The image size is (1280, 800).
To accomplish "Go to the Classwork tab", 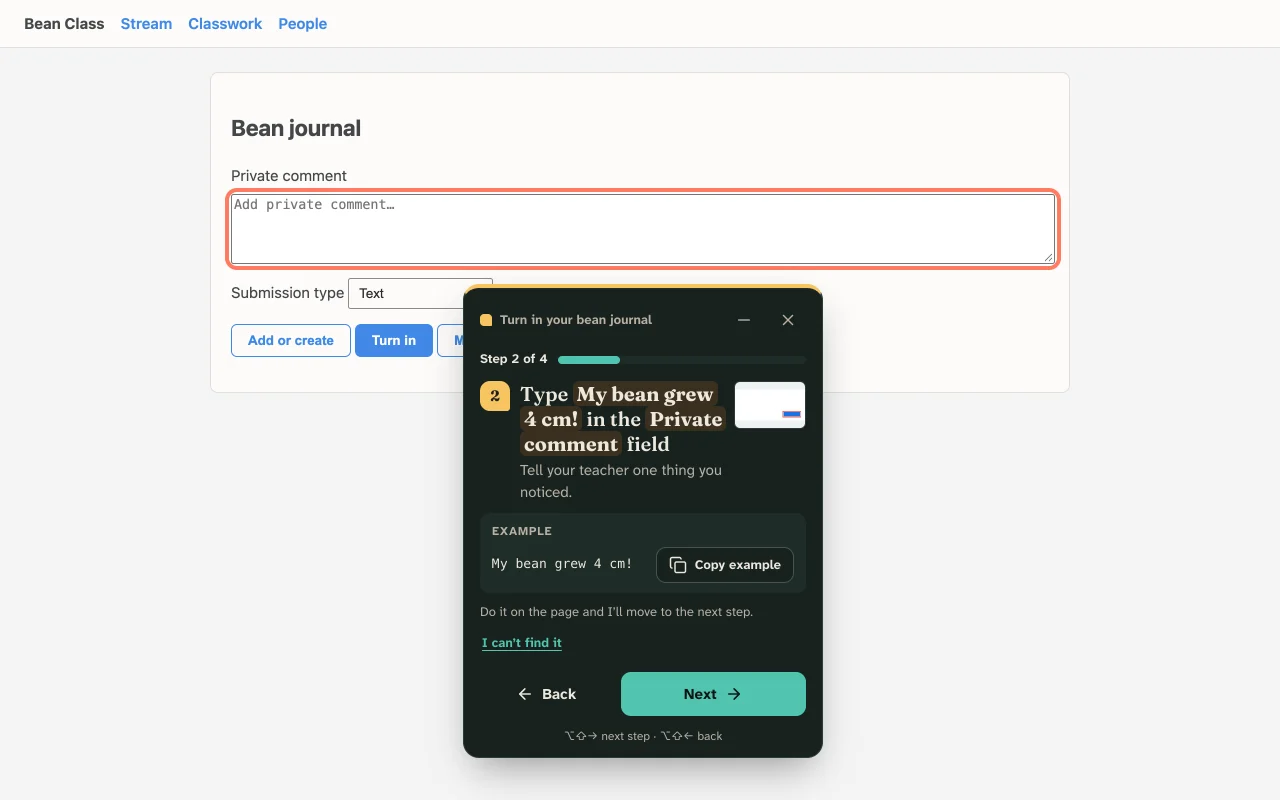I will (x=225, y=24).
